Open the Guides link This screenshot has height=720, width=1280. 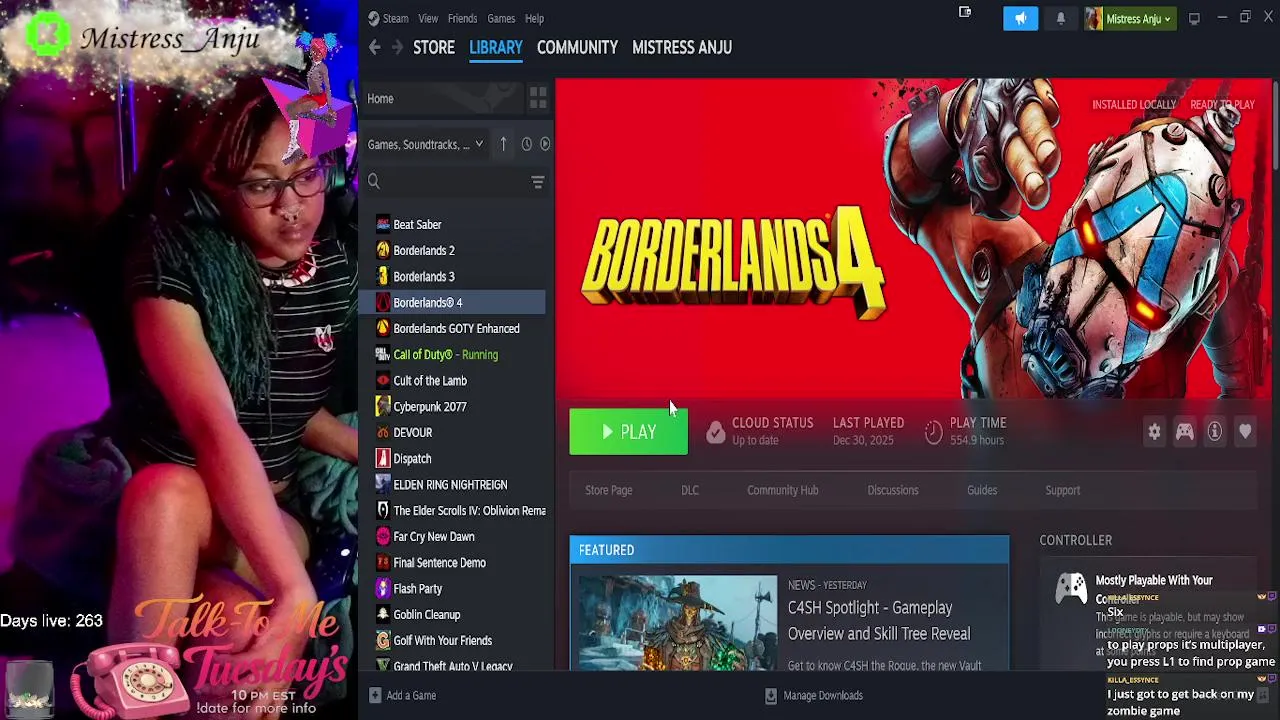(982, 490)
